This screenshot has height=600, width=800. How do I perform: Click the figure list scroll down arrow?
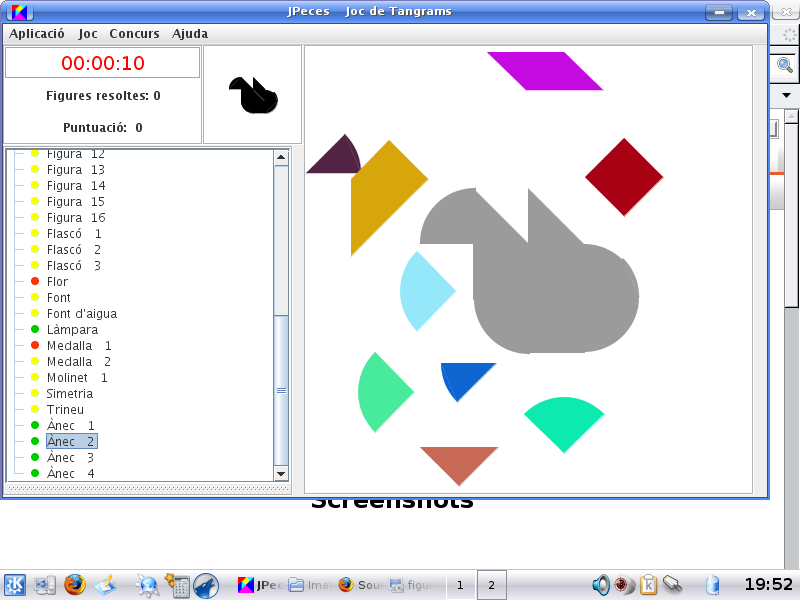281,474
